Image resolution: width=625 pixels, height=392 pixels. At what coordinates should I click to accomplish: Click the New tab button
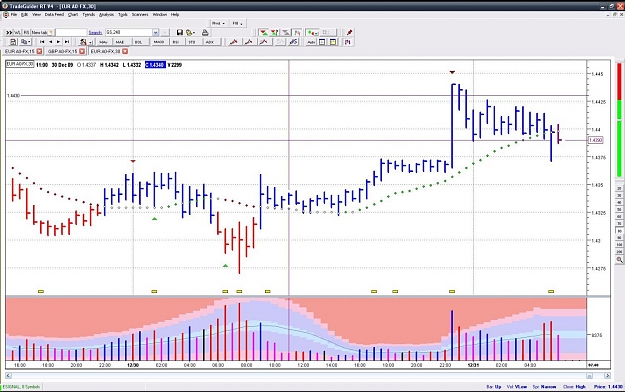tap(42, 32)
